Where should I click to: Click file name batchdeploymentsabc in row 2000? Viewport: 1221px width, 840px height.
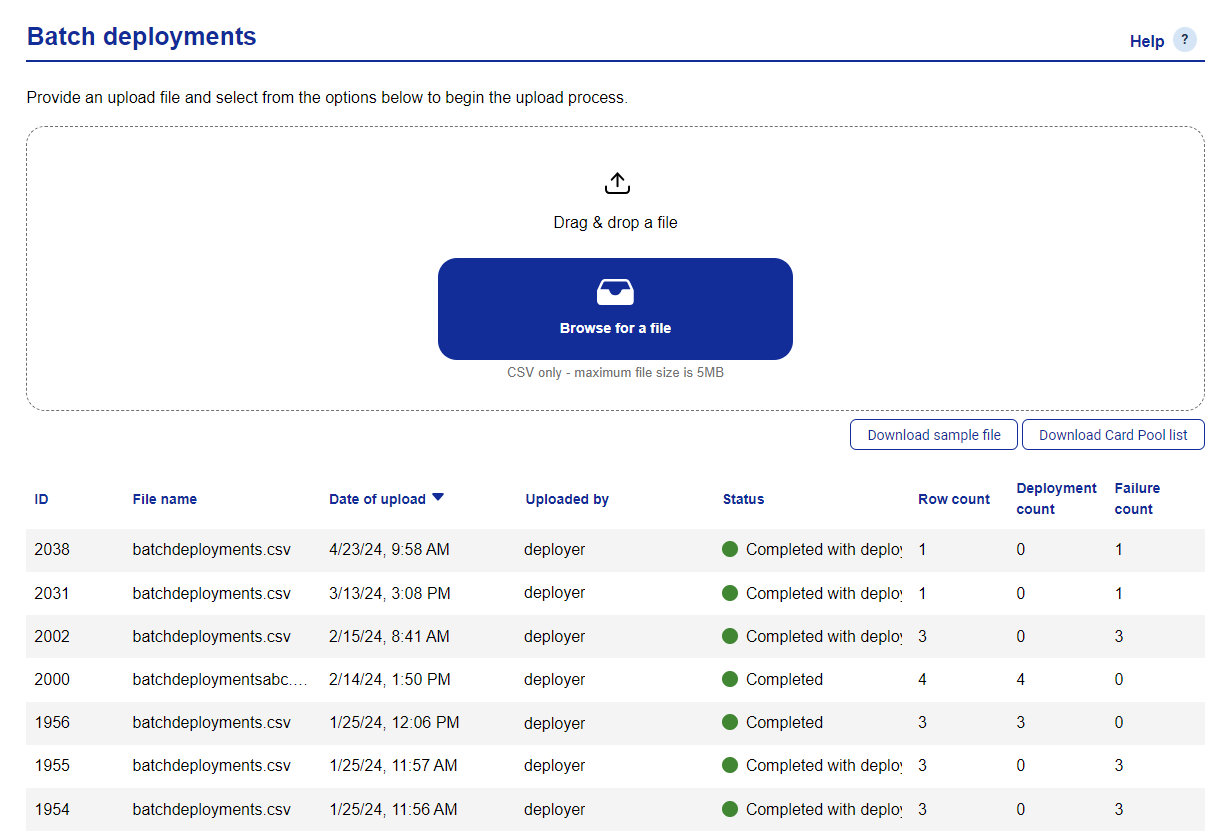point(219,679)
